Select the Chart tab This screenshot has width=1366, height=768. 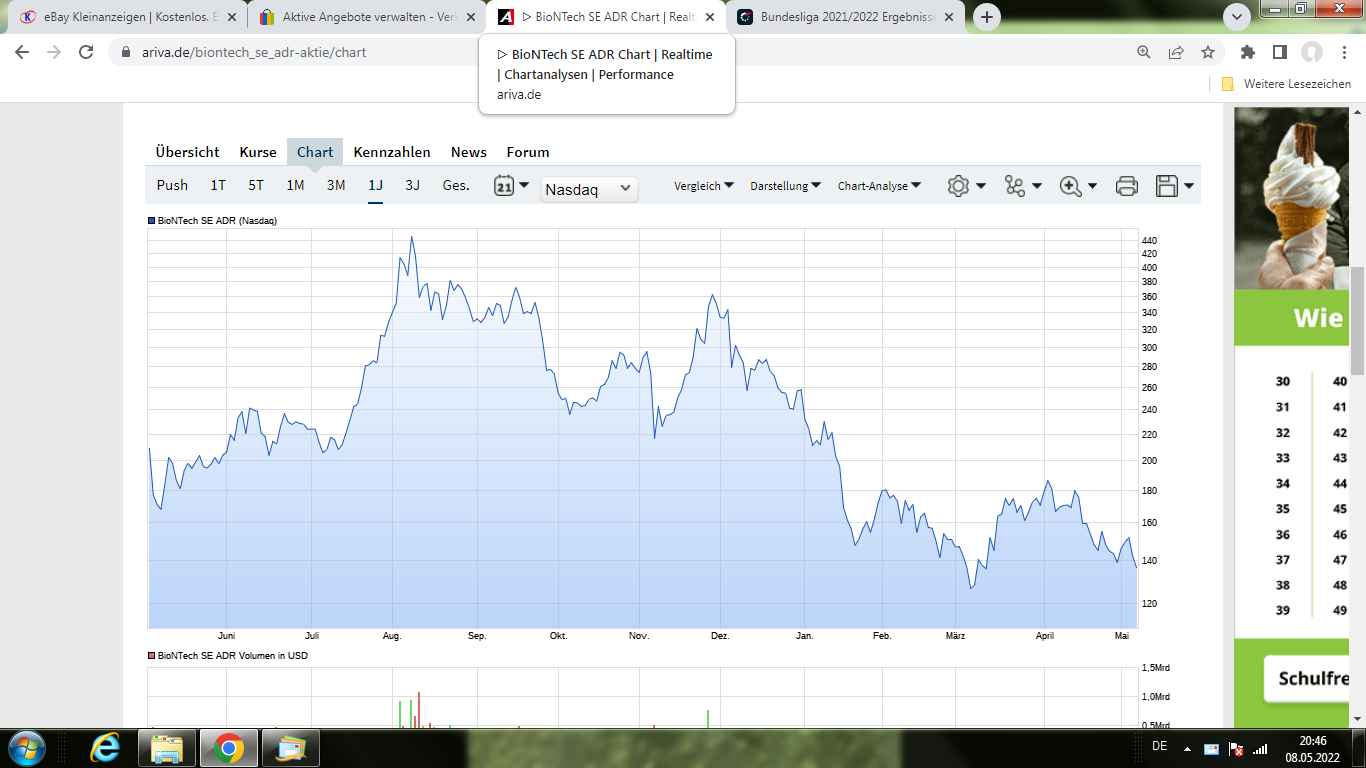[x=315, y=152]
